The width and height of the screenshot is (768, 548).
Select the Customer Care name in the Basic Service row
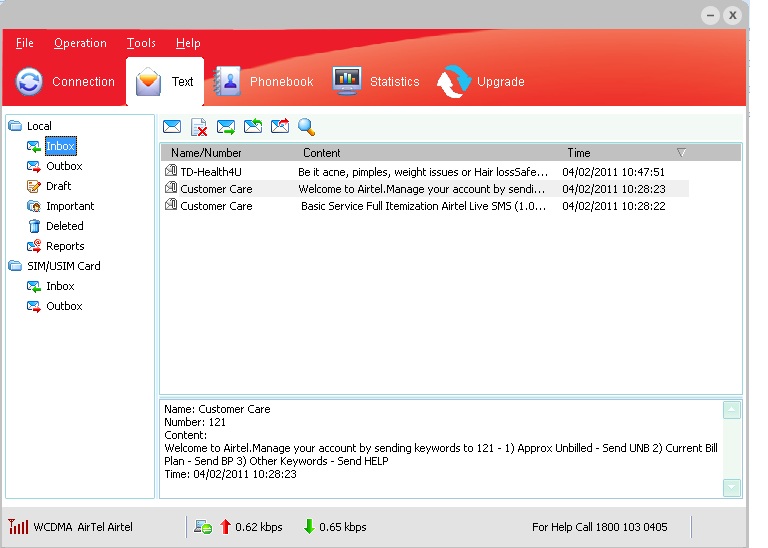[x=216, y=206]
